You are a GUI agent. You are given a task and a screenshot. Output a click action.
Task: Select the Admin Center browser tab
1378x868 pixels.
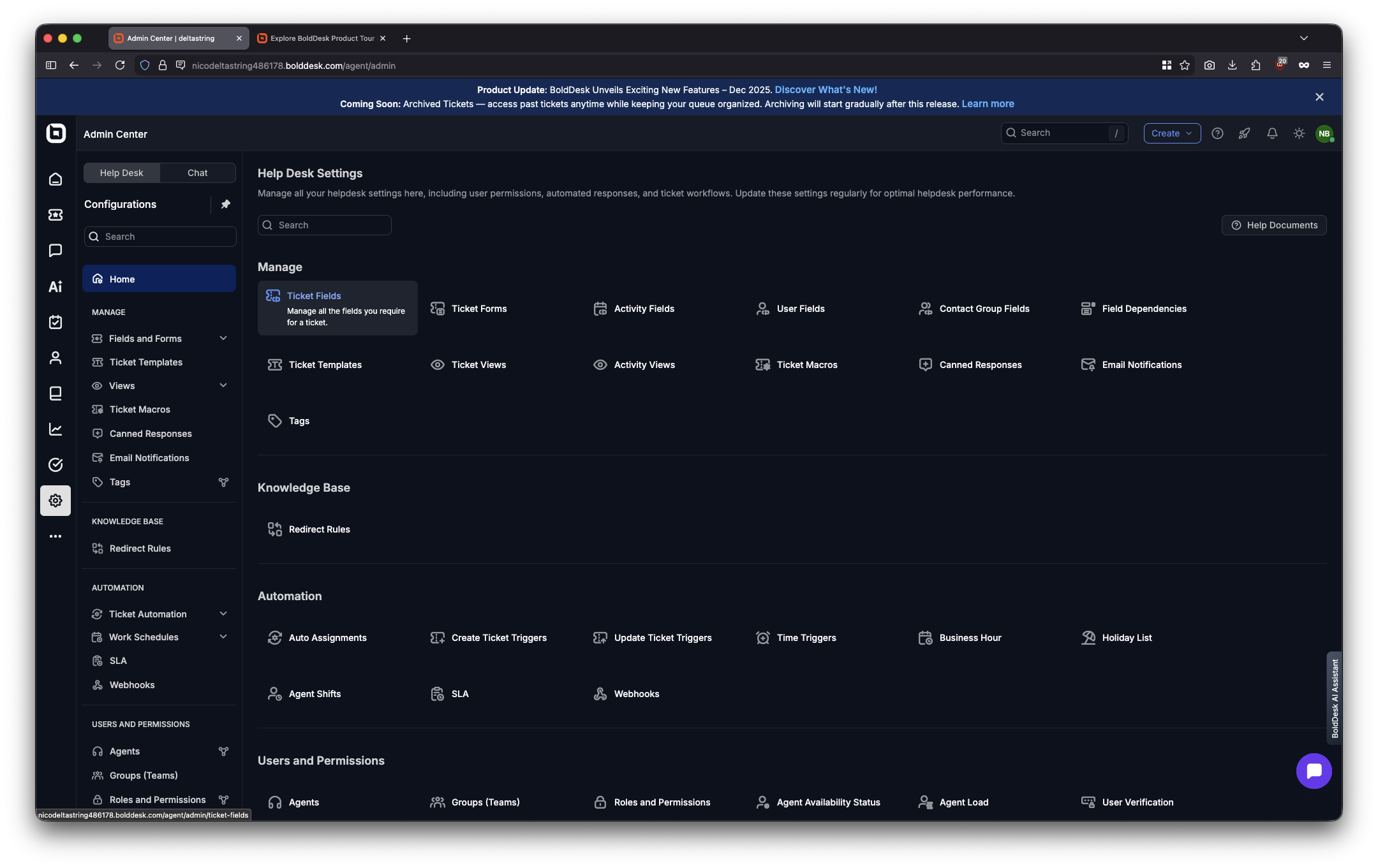pyautogui.click(x=179, y=38)
